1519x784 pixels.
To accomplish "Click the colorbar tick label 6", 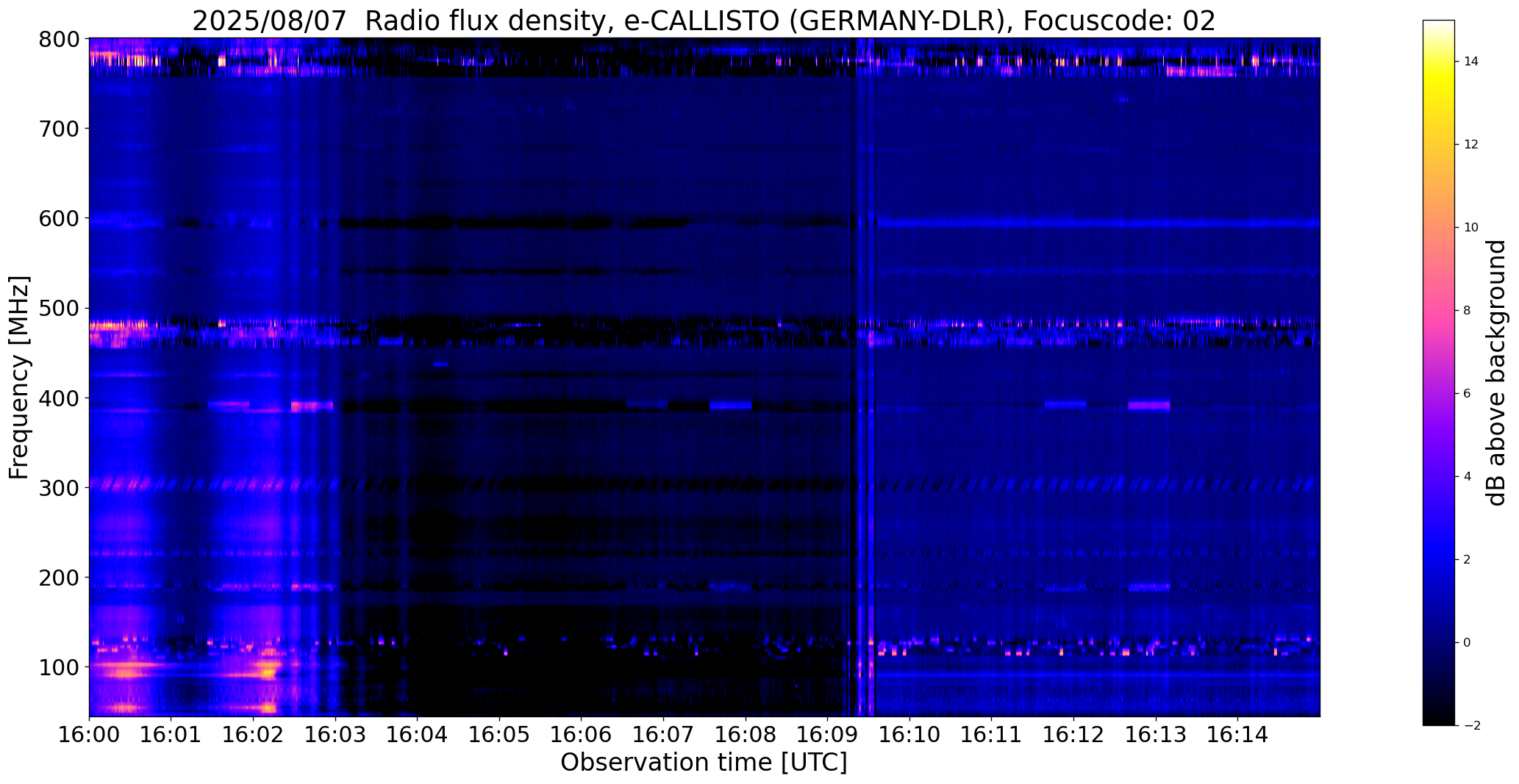I will coord(1467,393).
